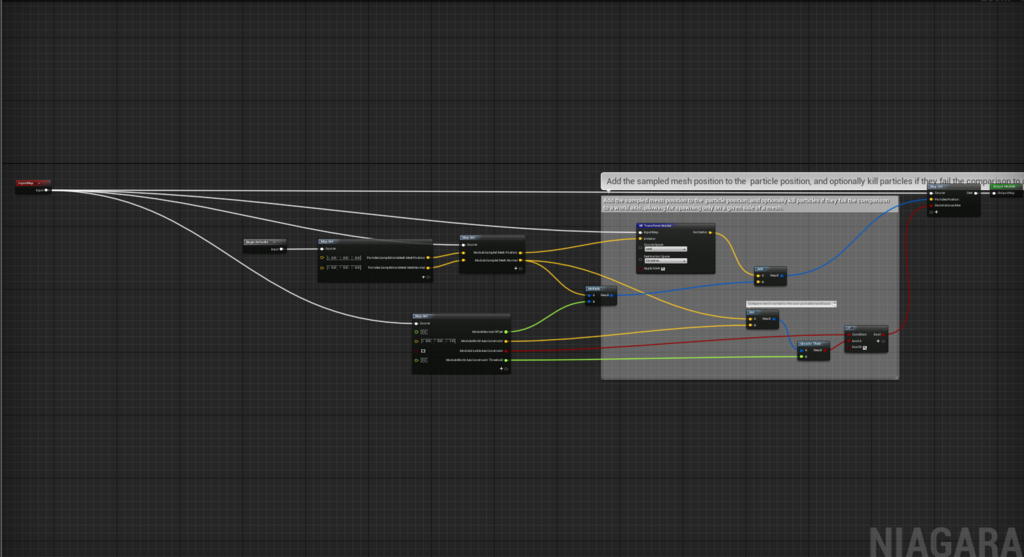The height and width of the screenshot is (557, 1024).
Task: Click Module.World Axis Constraint Threshold green pin
Action: click(x=506, y=360)
